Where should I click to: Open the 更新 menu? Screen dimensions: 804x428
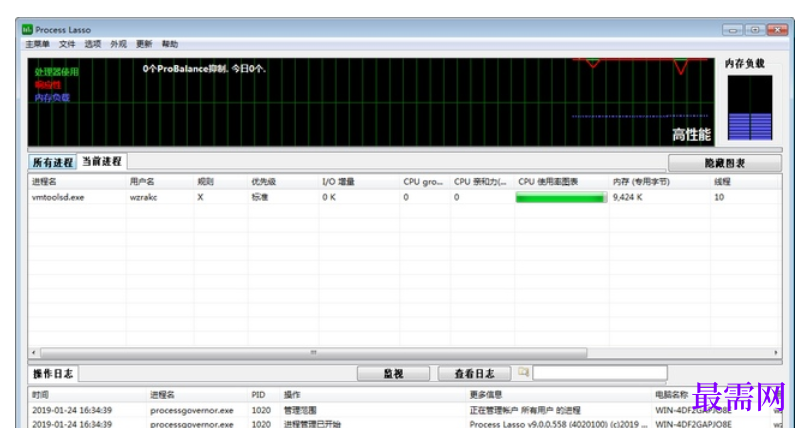point(144,44)
